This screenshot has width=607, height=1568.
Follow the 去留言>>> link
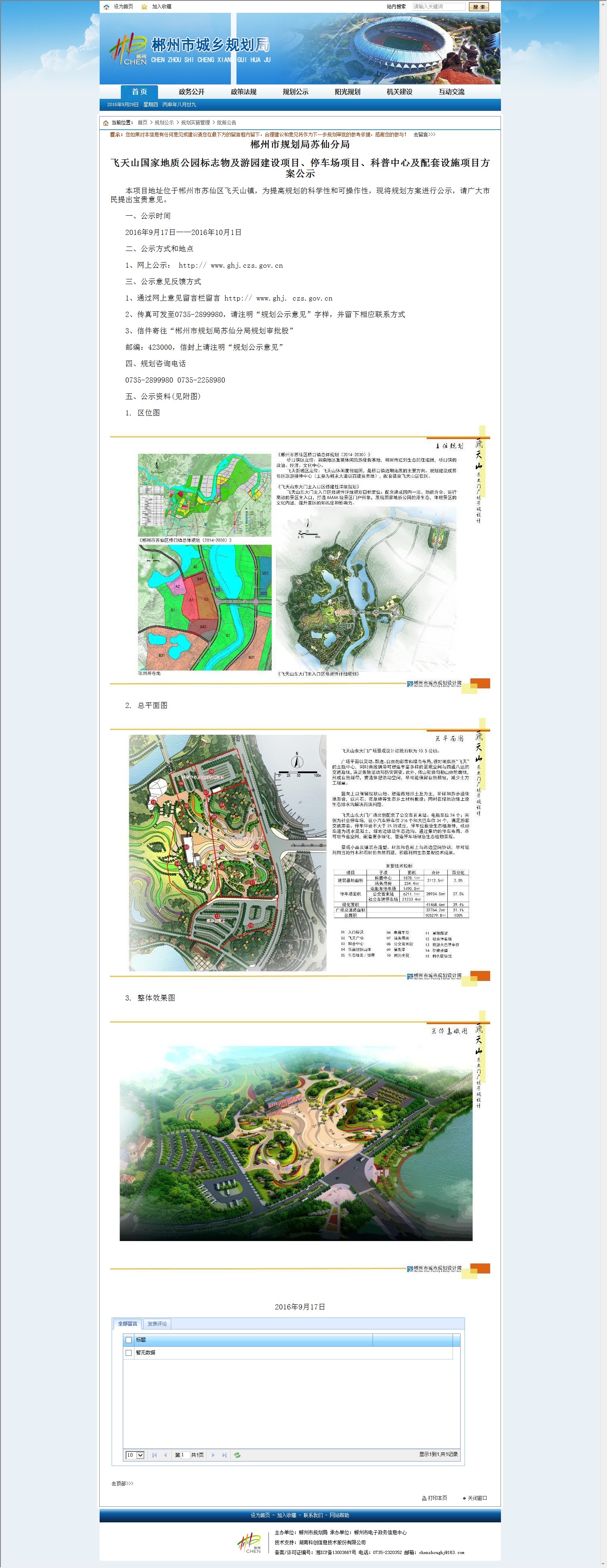[x=425, y=134]
